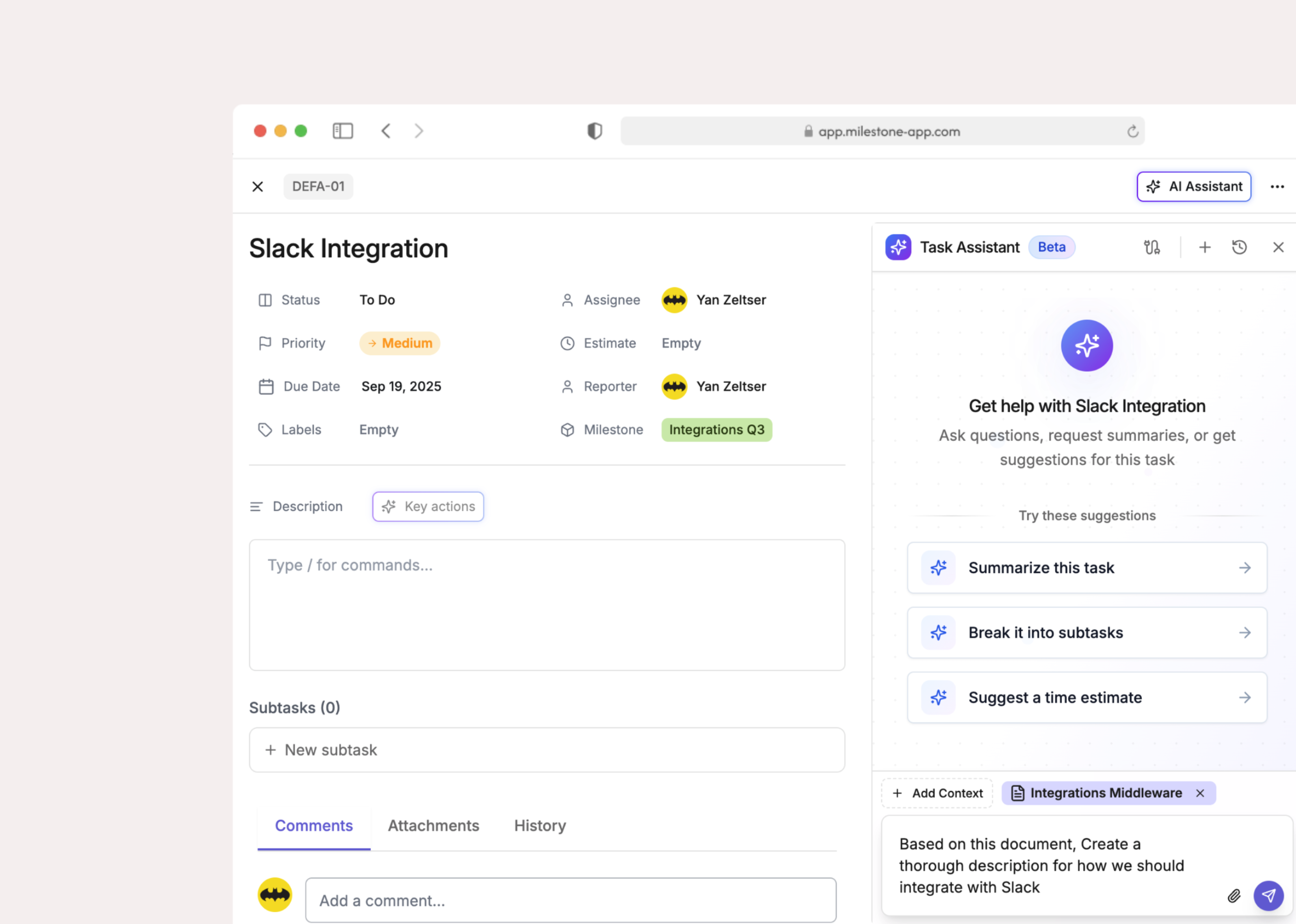The height and width of the screenshot is (924, 1296).
Task: Click the app.milestone-app.com address bar
Action: click(882, 131)
